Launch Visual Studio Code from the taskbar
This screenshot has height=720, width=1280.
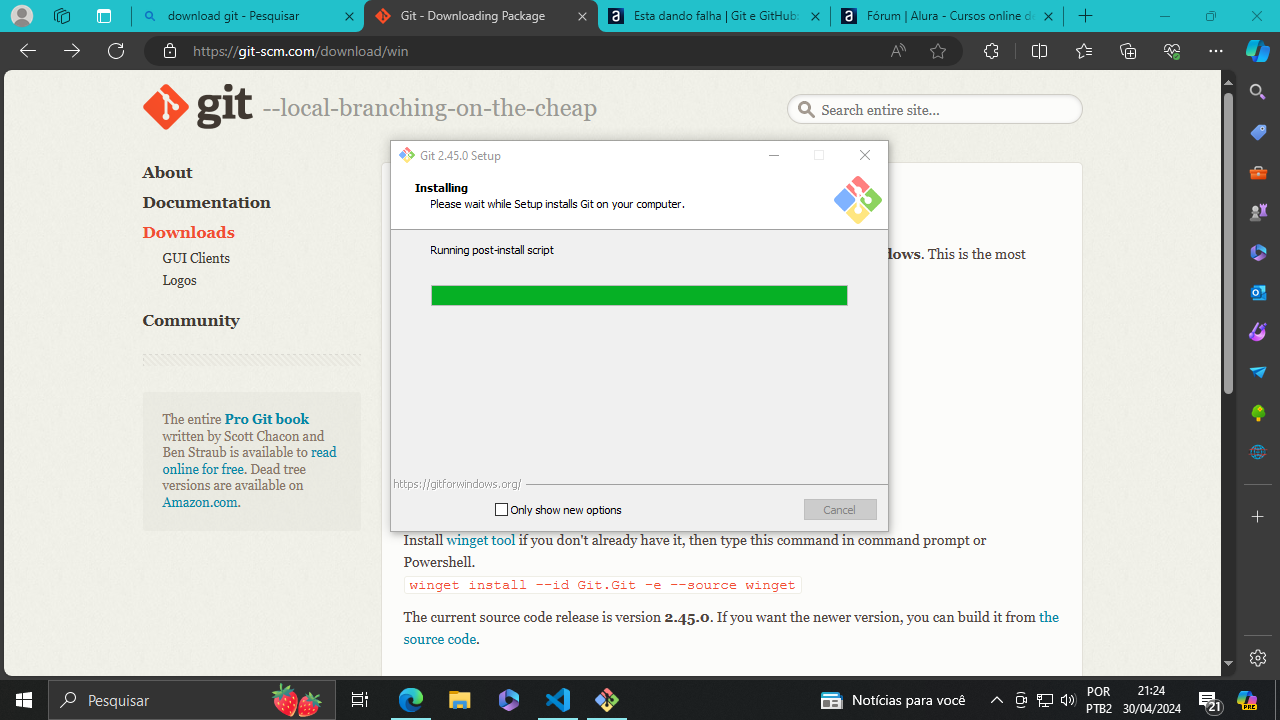pos(558,700)
